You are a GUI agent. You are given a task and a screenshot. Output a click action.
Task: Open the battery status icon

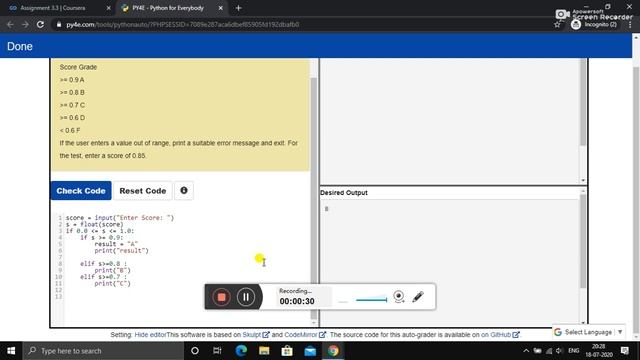(538, 351)
